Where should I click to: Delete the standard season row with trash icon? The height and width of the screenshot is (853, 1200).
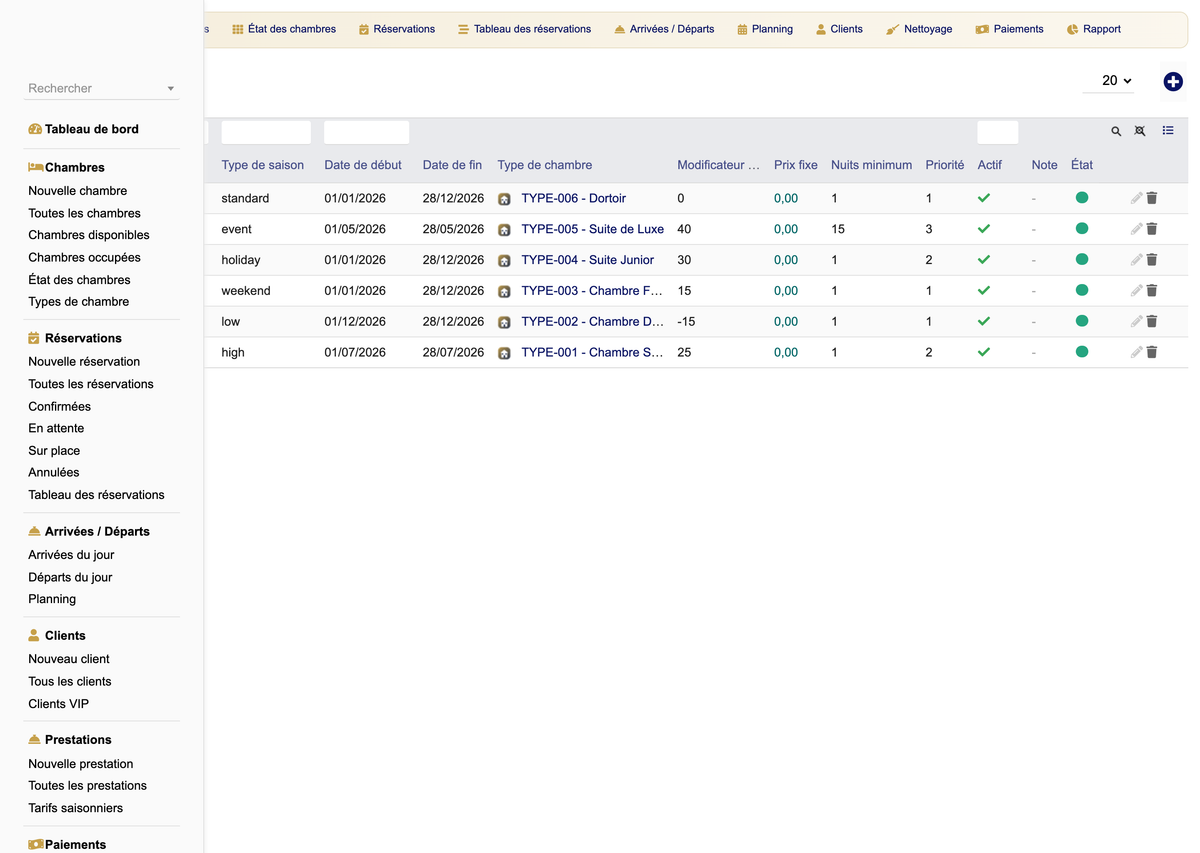(x=1152, y=199)
